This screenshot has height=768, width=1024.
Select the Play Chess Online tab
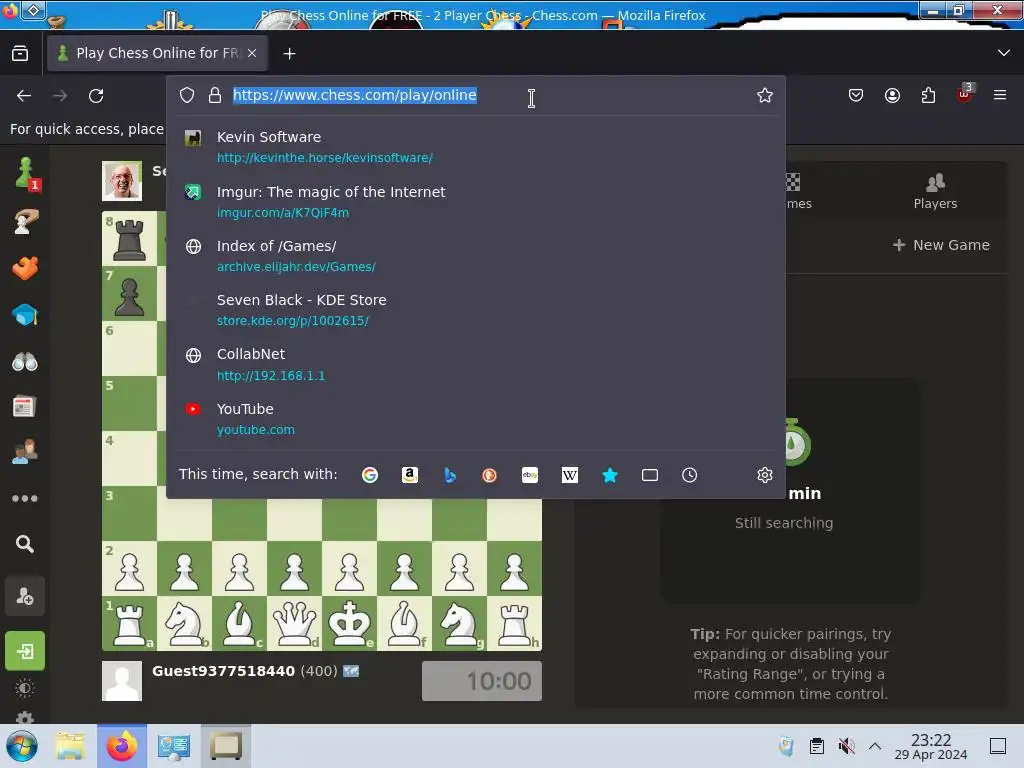click(157, 54)
